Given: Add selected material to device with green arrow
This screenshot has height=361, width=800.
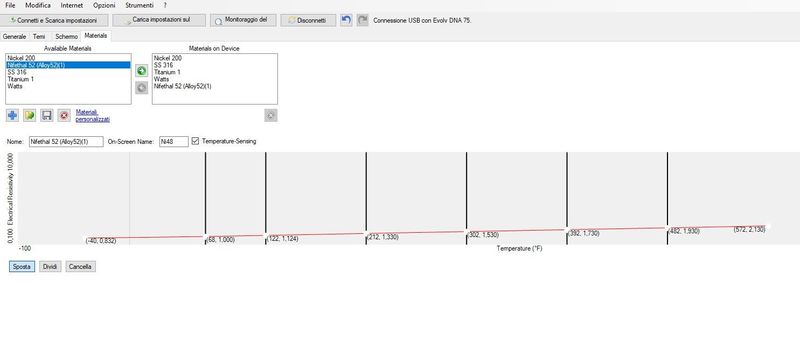Looking at the screenshot, I should coord(141,71).
